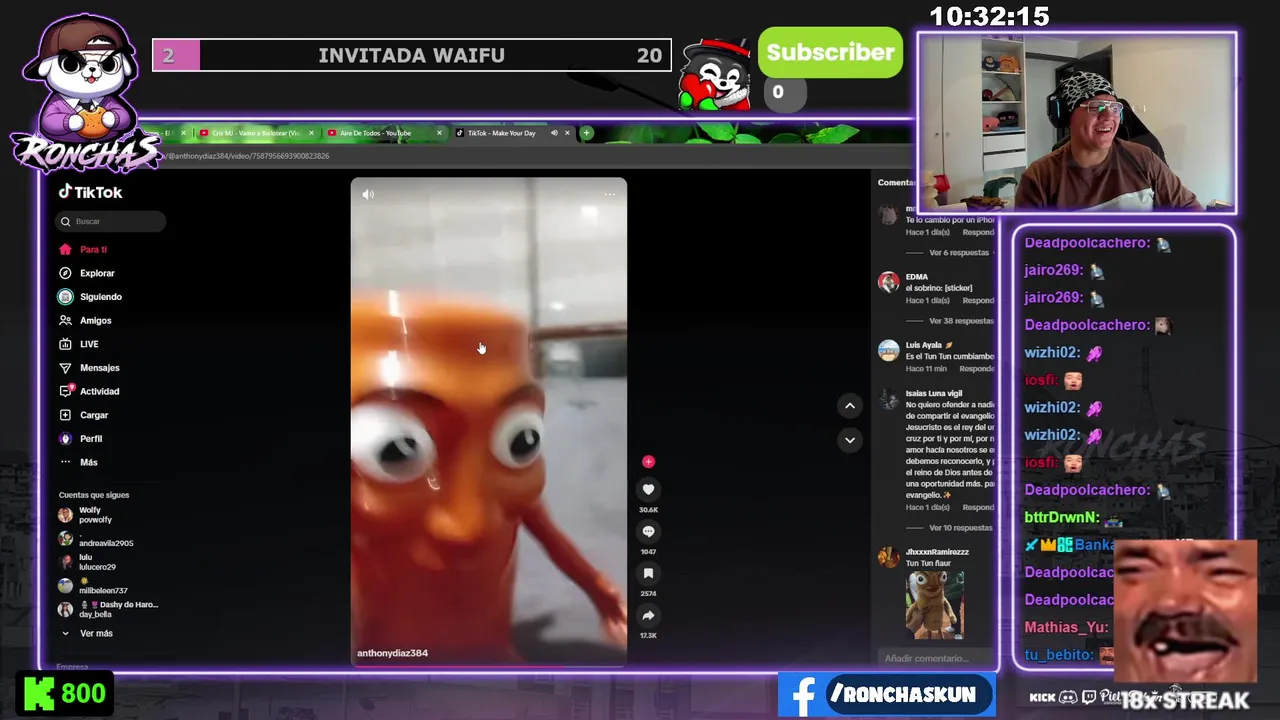Go to the Siguiendo feed
Image resolution: width=1280 pixels, height=720 pixels.
(100, 297)
